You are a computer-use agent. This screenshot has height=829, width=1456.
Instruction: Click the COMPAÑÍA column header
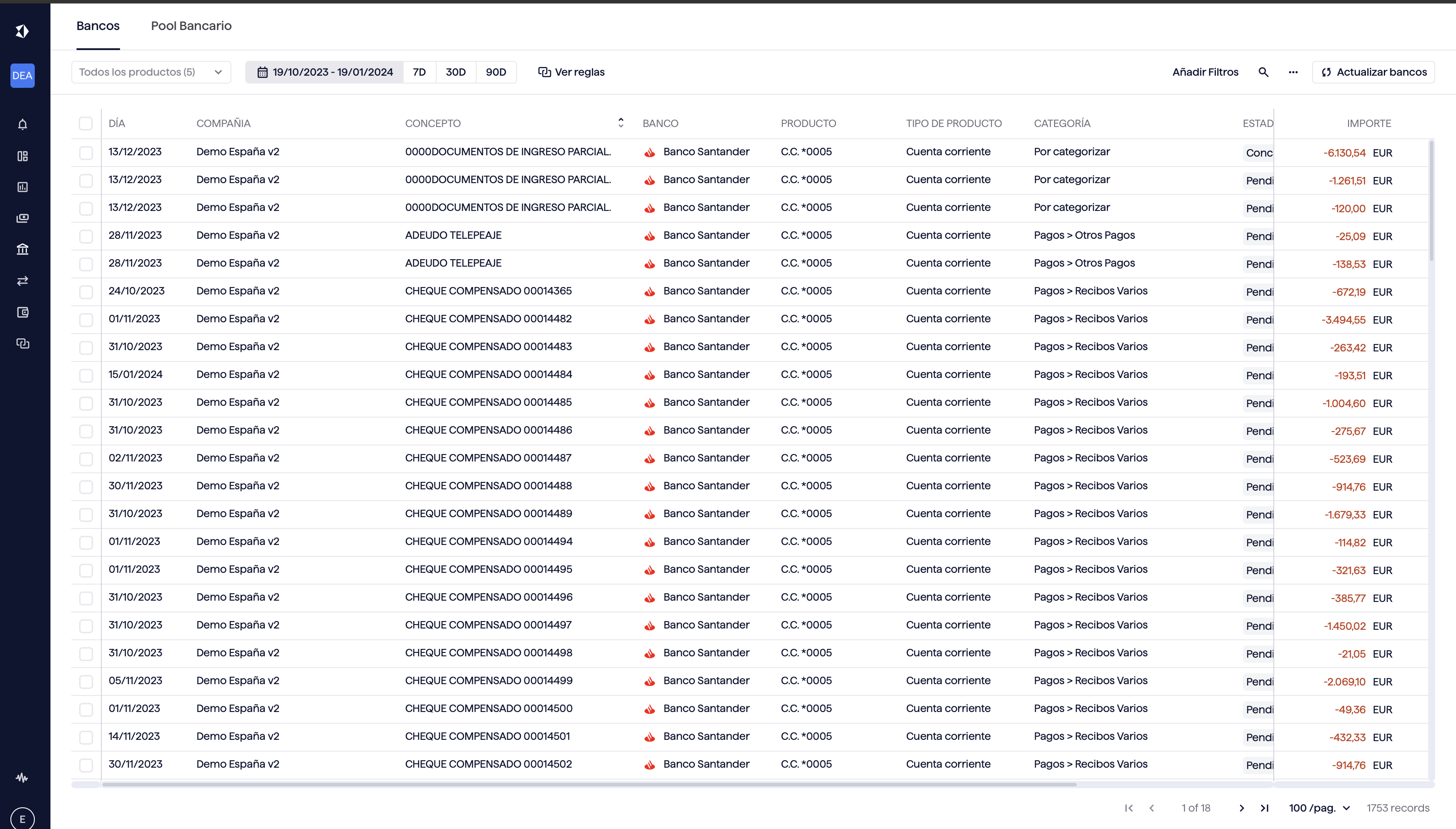click(223, 124)
